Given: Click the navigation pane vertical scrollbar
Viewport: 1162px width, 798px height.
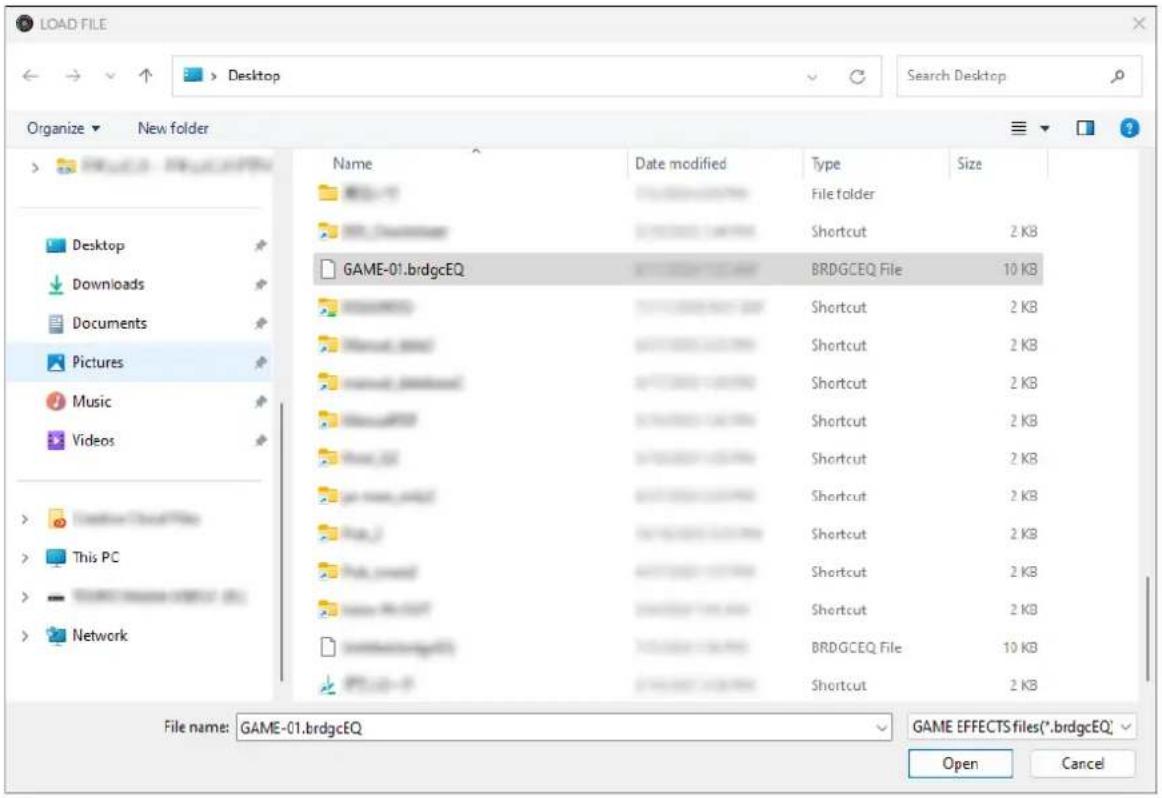Looking at the screenshot, I should tap(282, 541).
